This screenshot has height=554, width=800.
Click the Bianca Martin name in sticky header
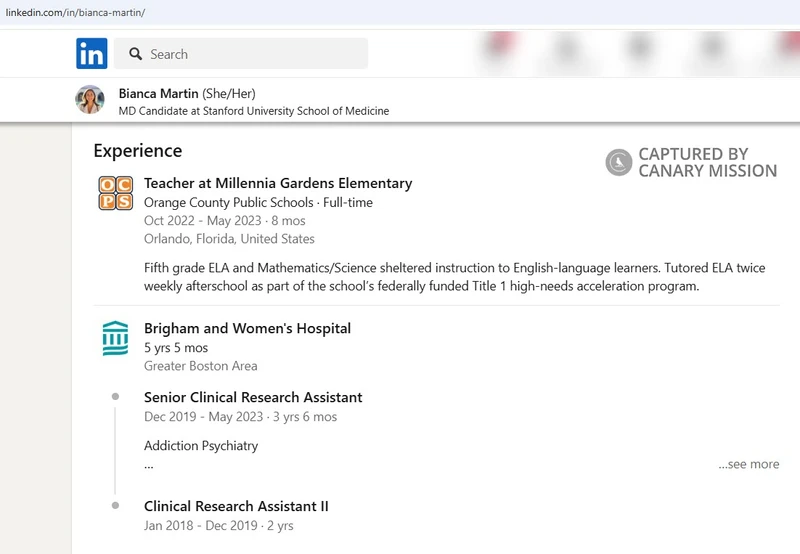pos(159,93)
